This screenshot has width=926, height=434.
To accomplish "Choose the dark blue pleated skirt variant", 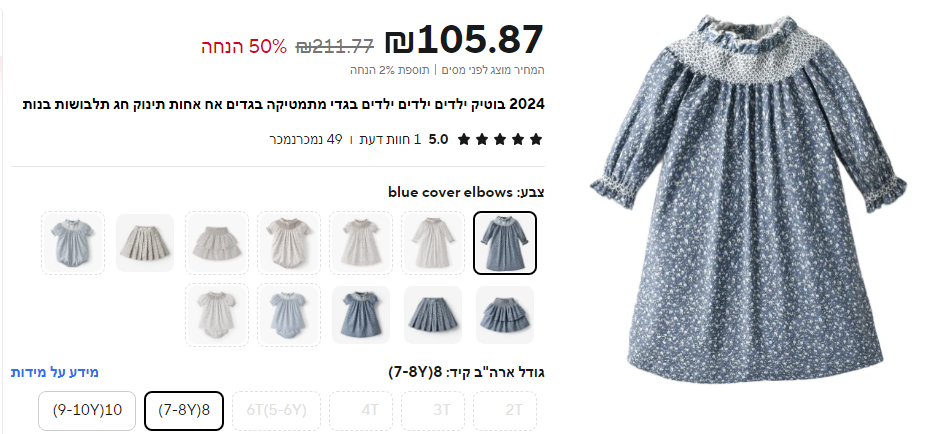I will click(x=433, y=315).
